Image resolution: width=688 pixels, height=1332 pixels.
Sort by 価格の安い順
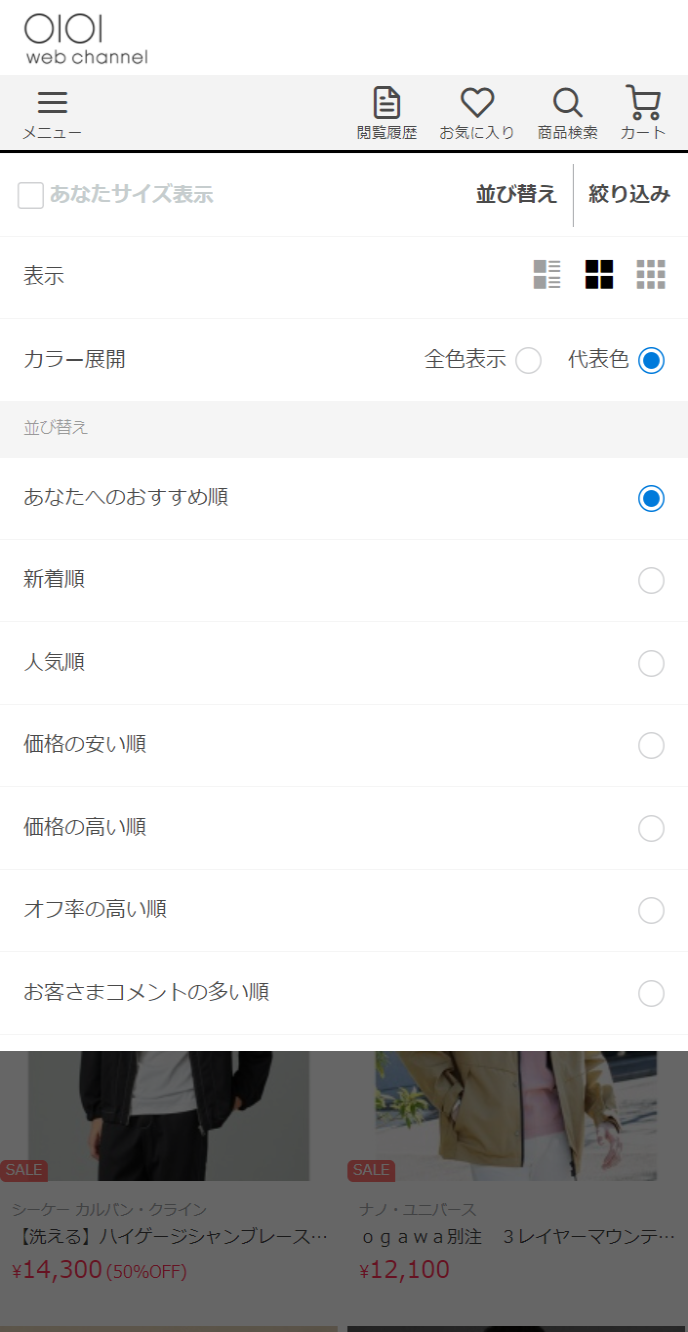pos(651,745)
